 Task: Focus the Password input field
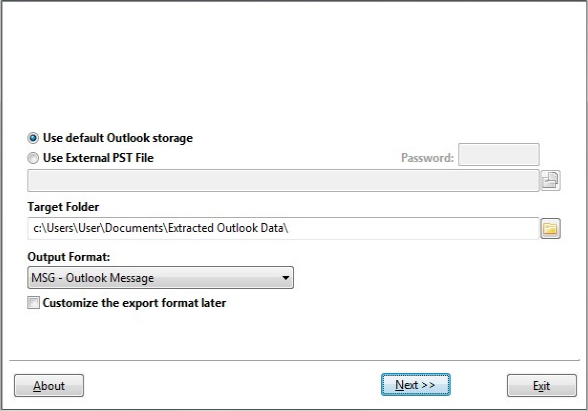point(499,154)
